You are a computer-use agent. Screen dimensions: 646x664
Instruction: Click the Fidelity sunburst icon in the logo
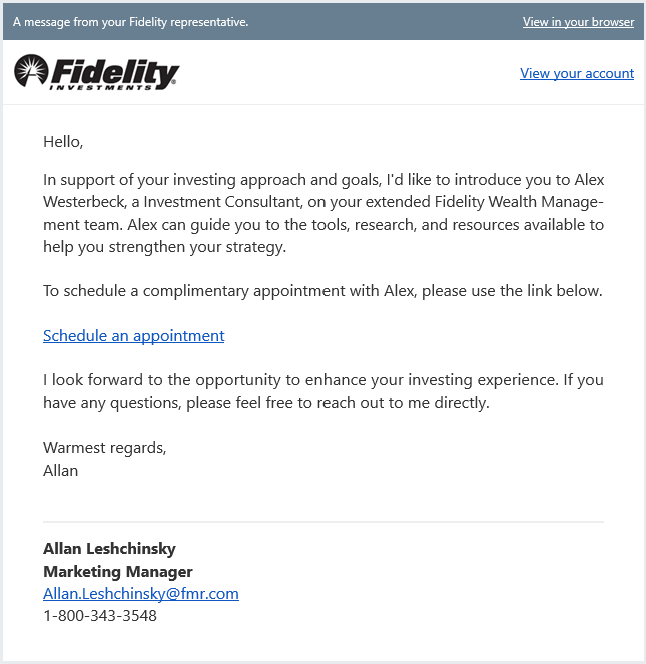point(31,71)
